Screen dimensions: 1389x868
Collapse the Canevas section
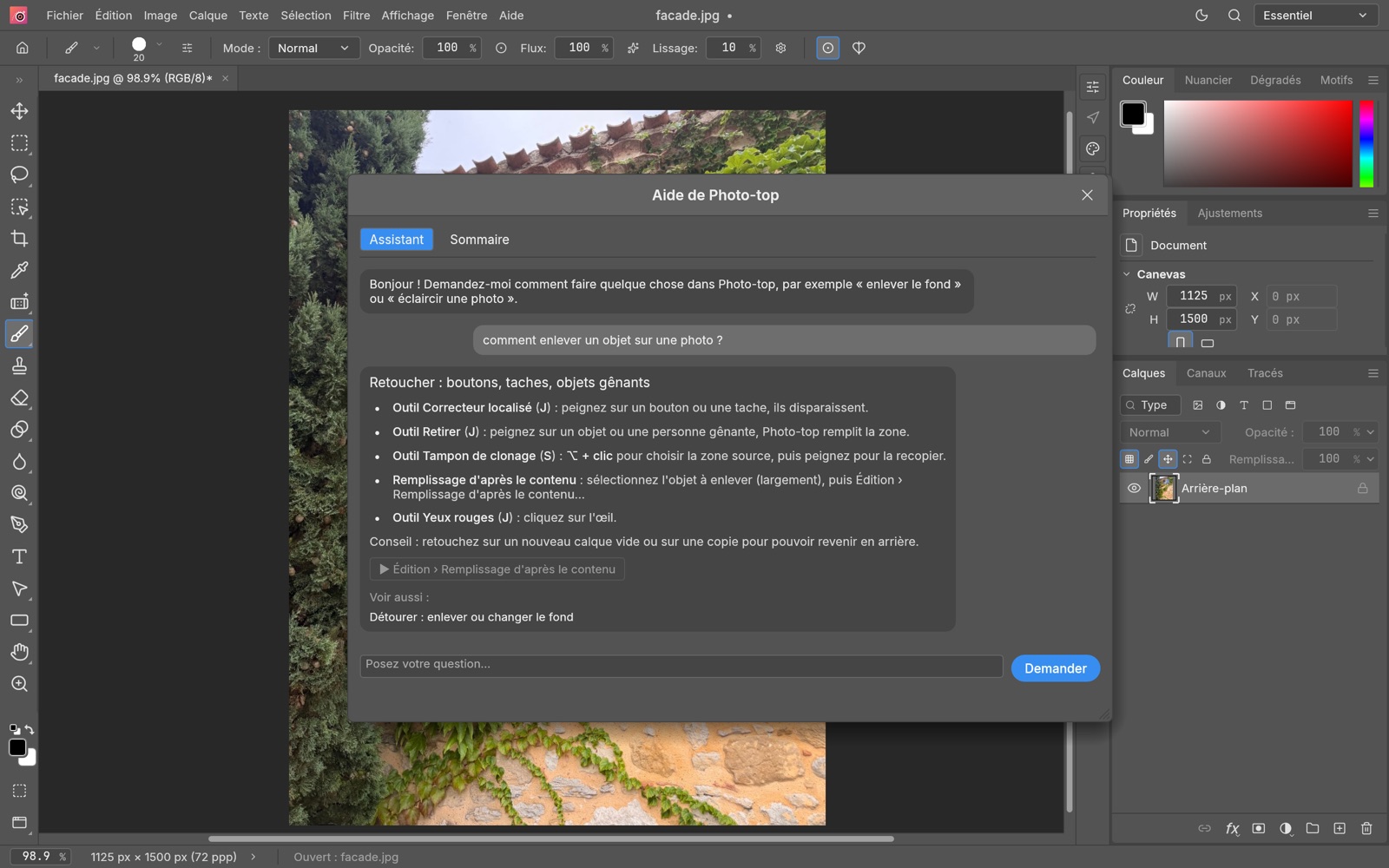coord(1127,274)
